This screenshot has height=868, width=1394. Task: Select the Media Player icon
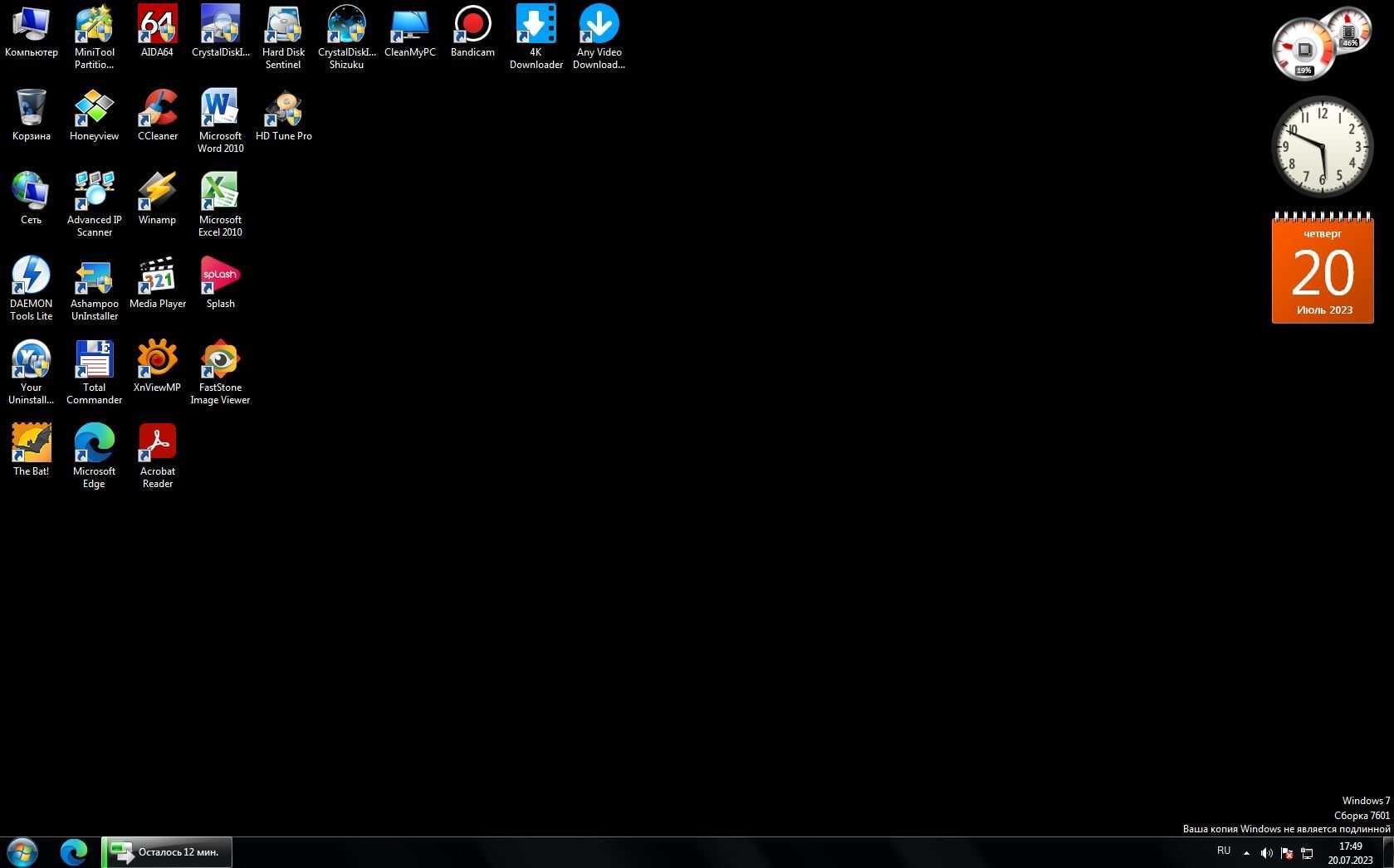pos(157,283)
